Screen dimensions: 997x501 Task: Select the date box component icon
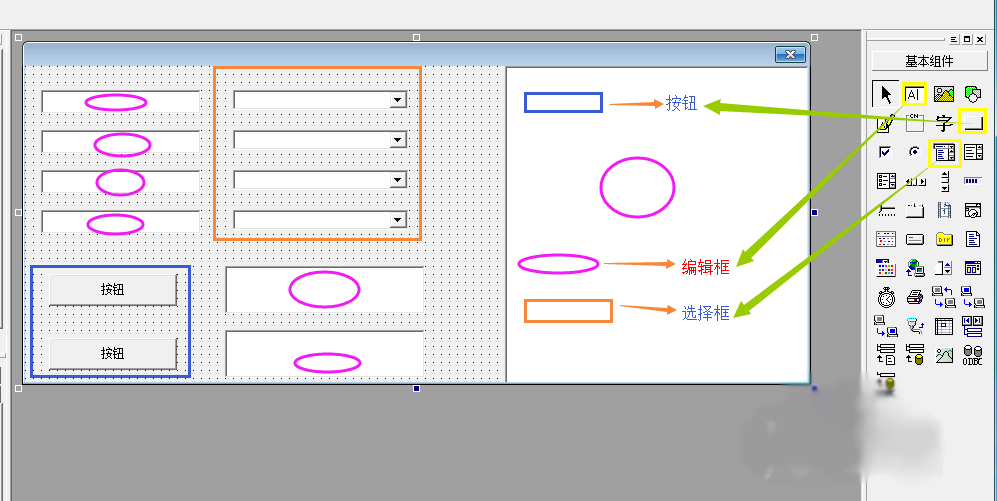pos(972,210)
